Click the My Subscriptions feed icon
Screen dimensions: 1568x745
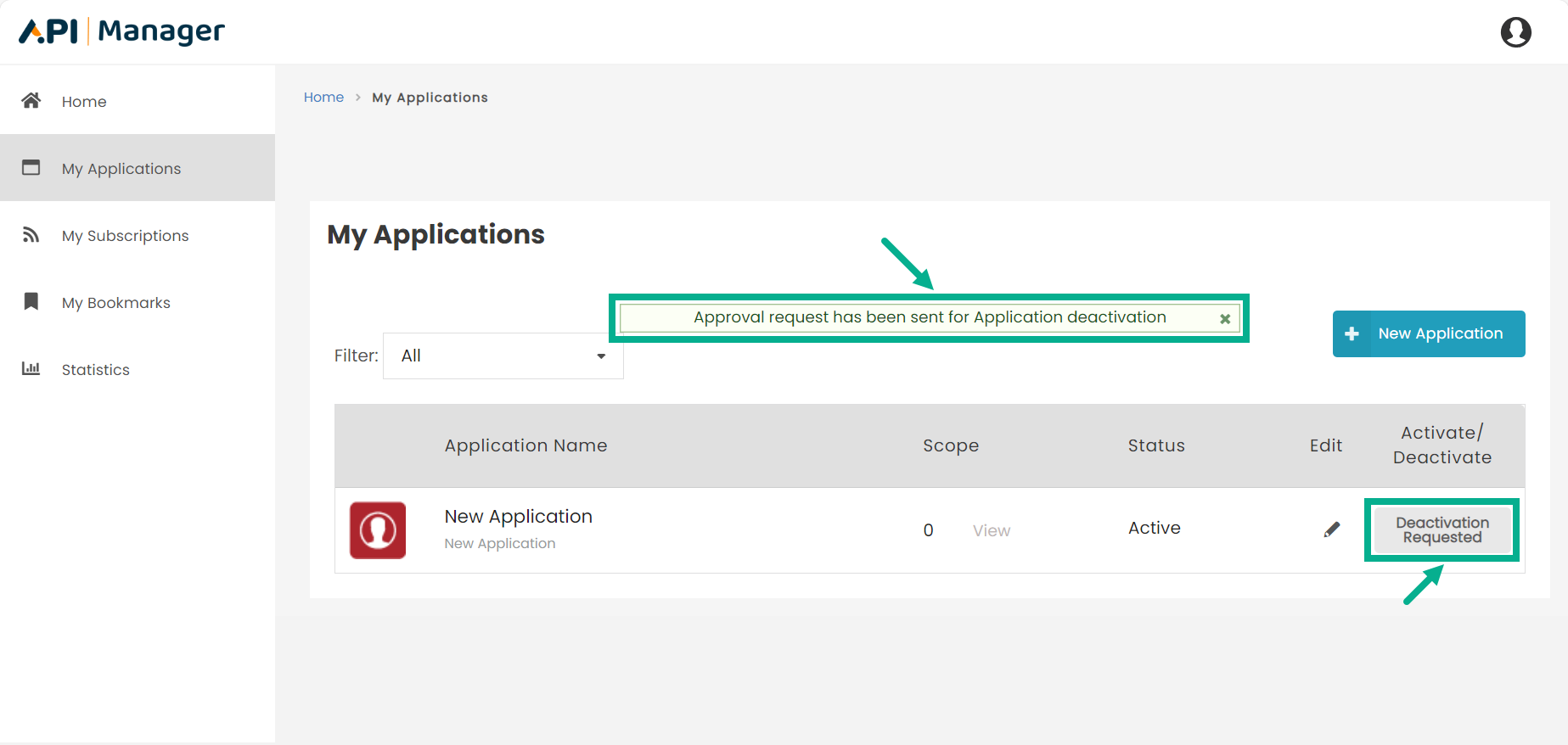click(31, 235)
